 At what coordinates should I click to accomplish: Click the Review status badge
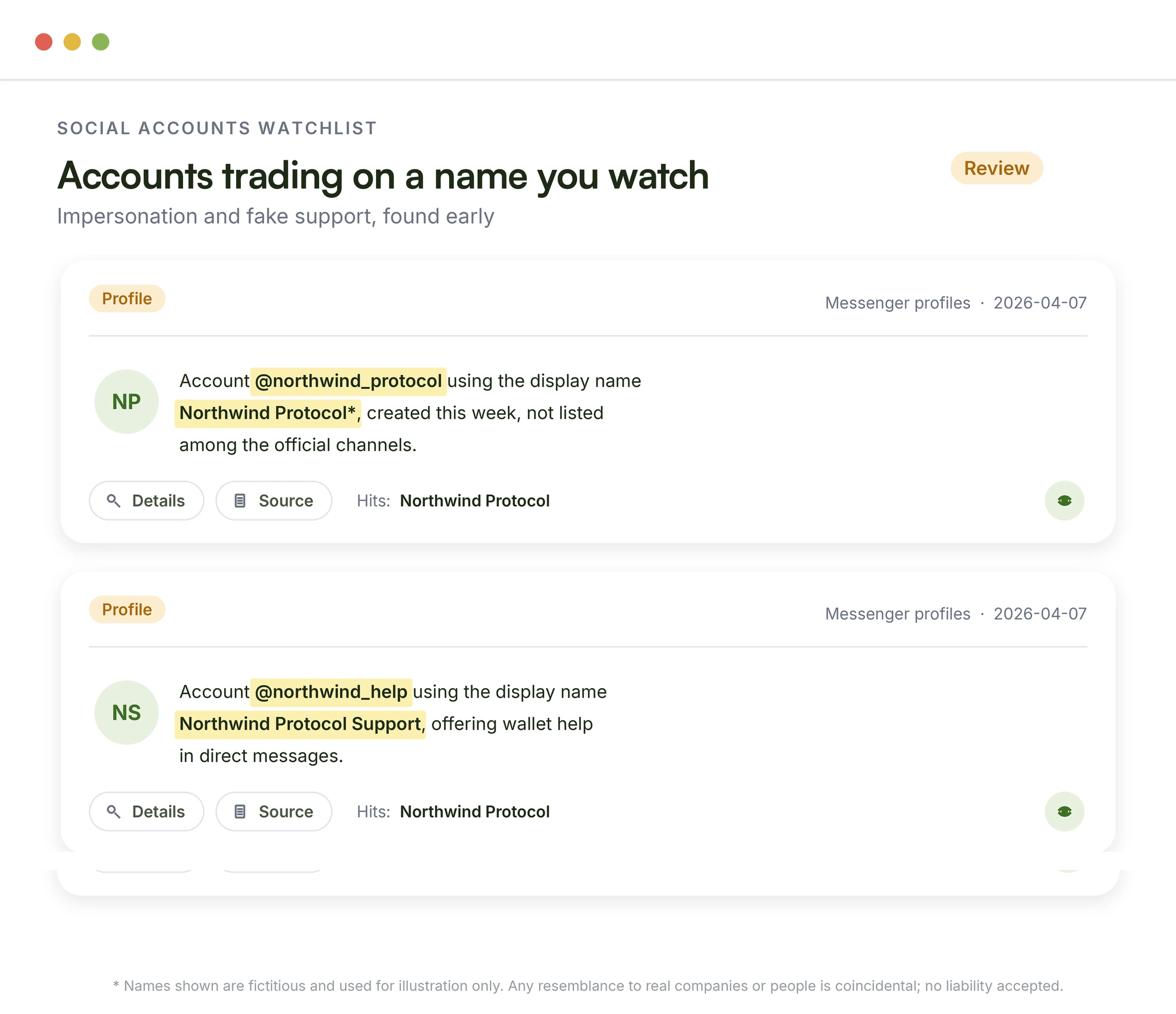[x=997, y=168]
